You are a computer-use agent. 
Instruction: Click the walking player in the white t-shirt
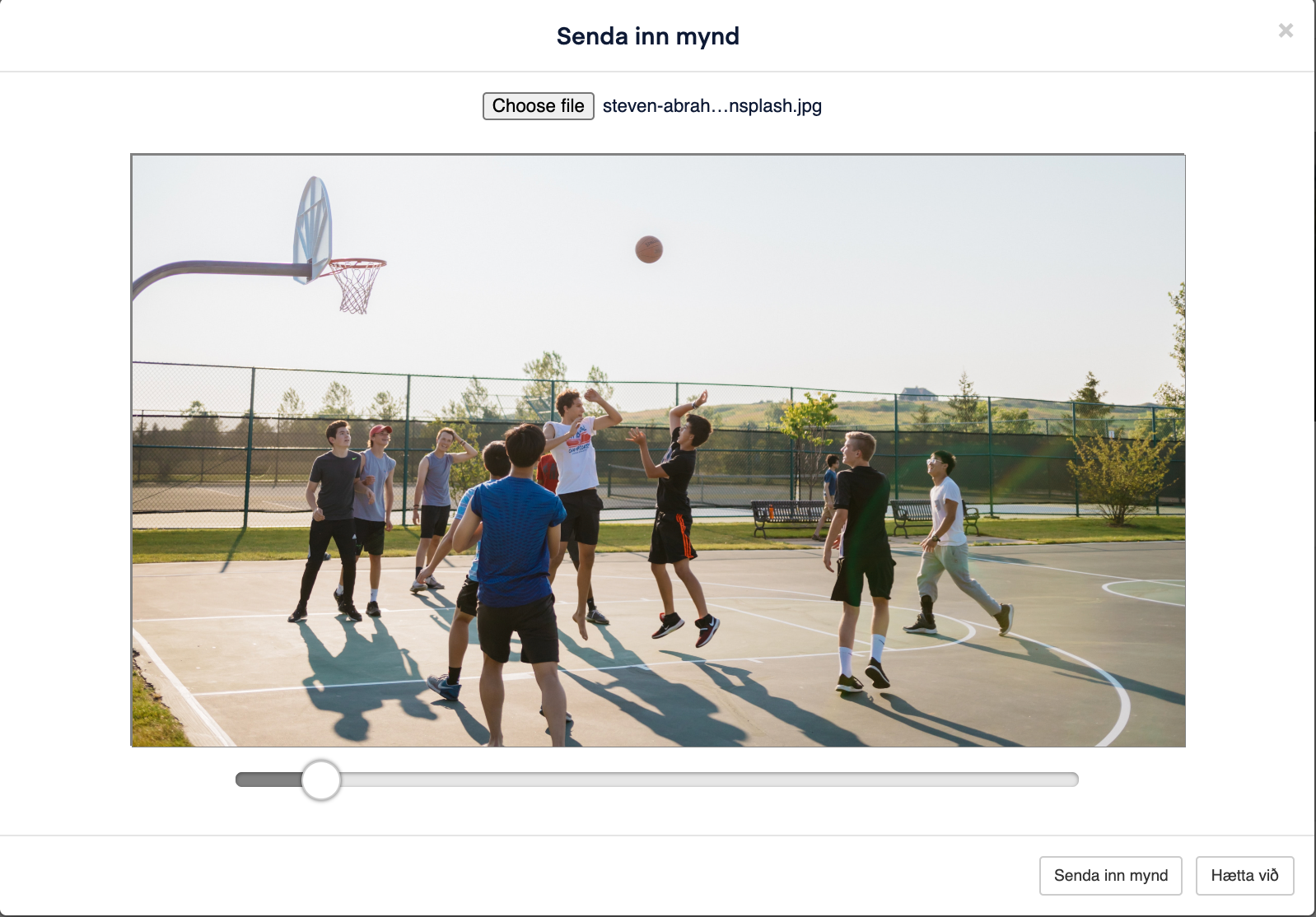point(954,542)
